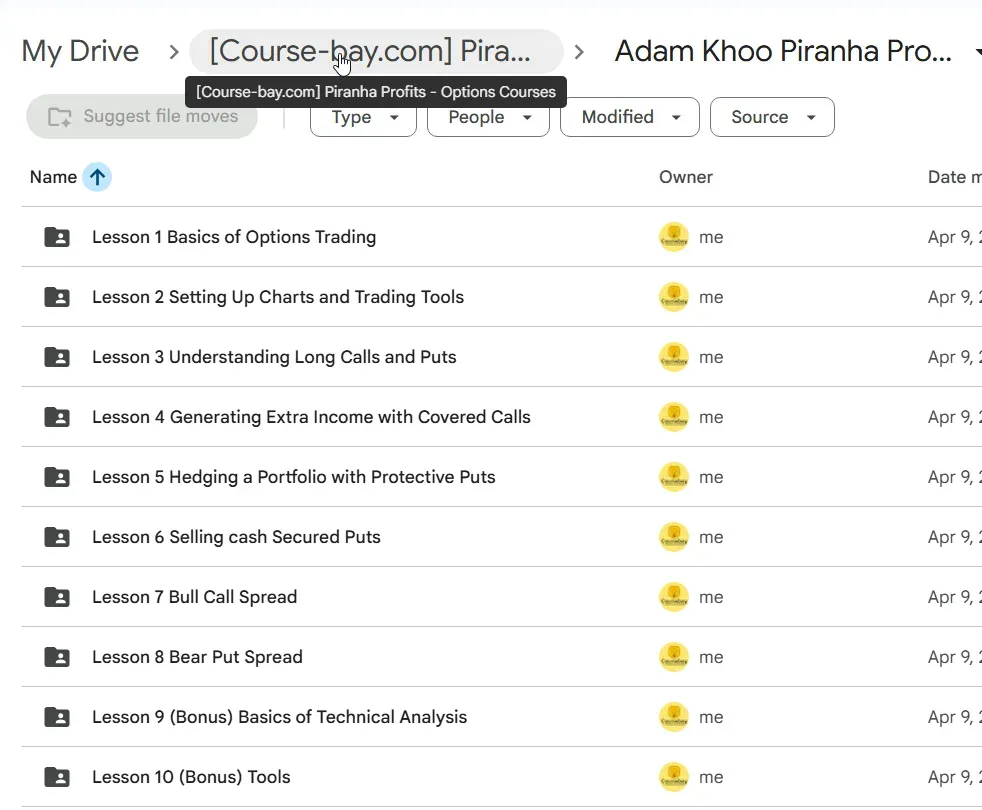This screenshot has width=982, height=810.
Task: Open Lesson 10 (Bonus) Tools
Action: pos(191,777)
